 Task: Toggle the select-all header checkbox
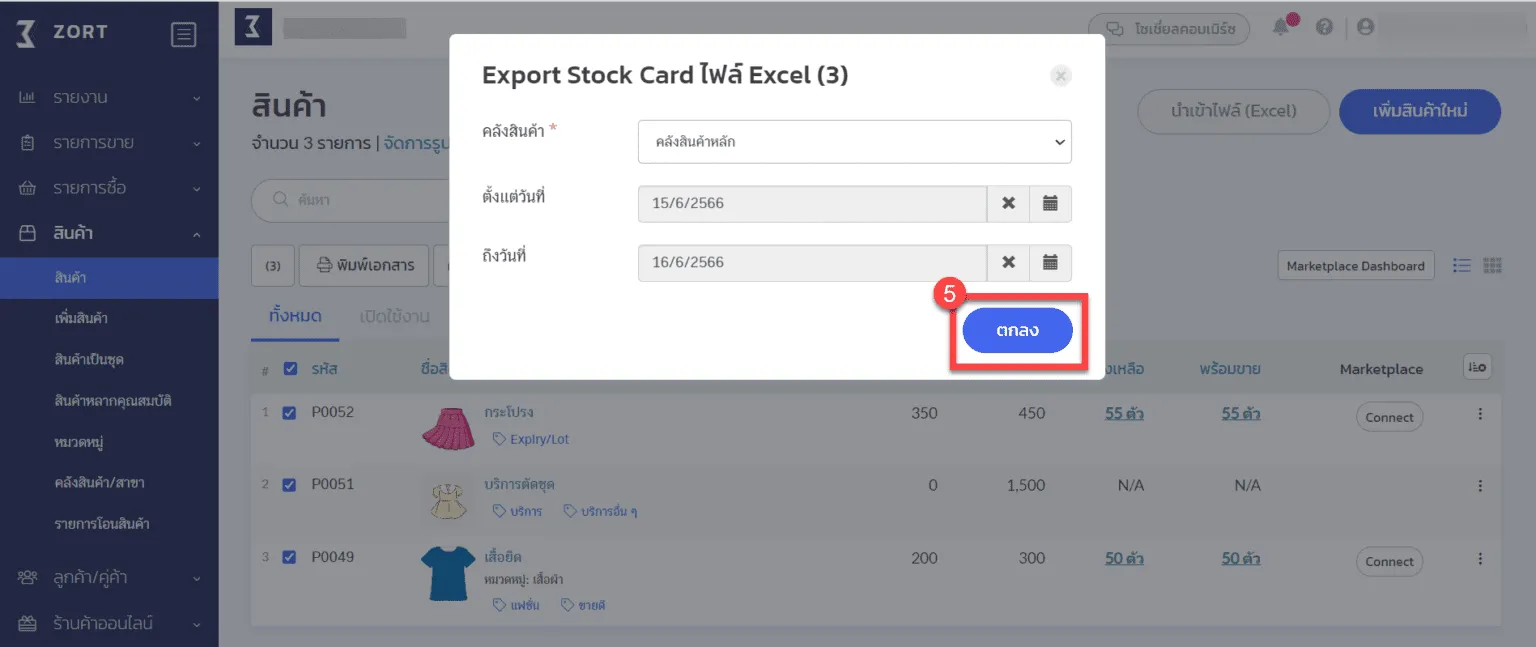291,369
